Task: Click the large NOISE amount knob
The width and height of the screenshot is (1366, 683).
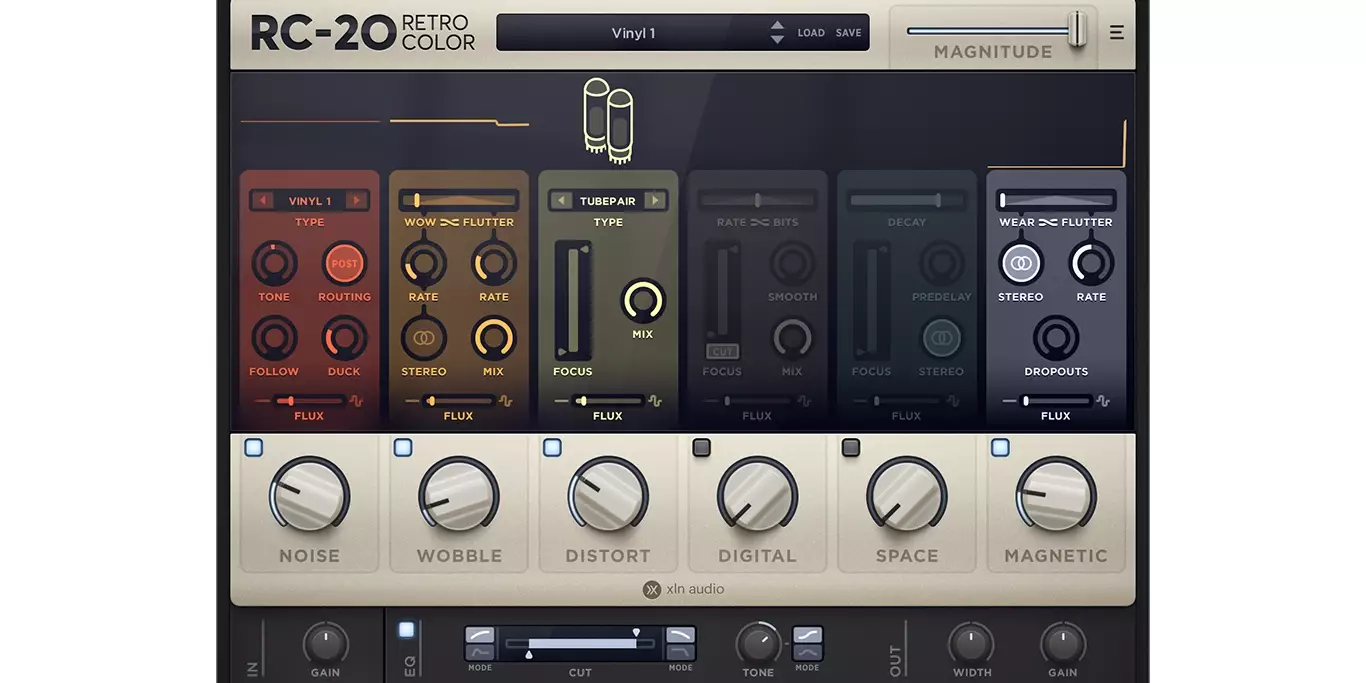Action: click(309, 495)
